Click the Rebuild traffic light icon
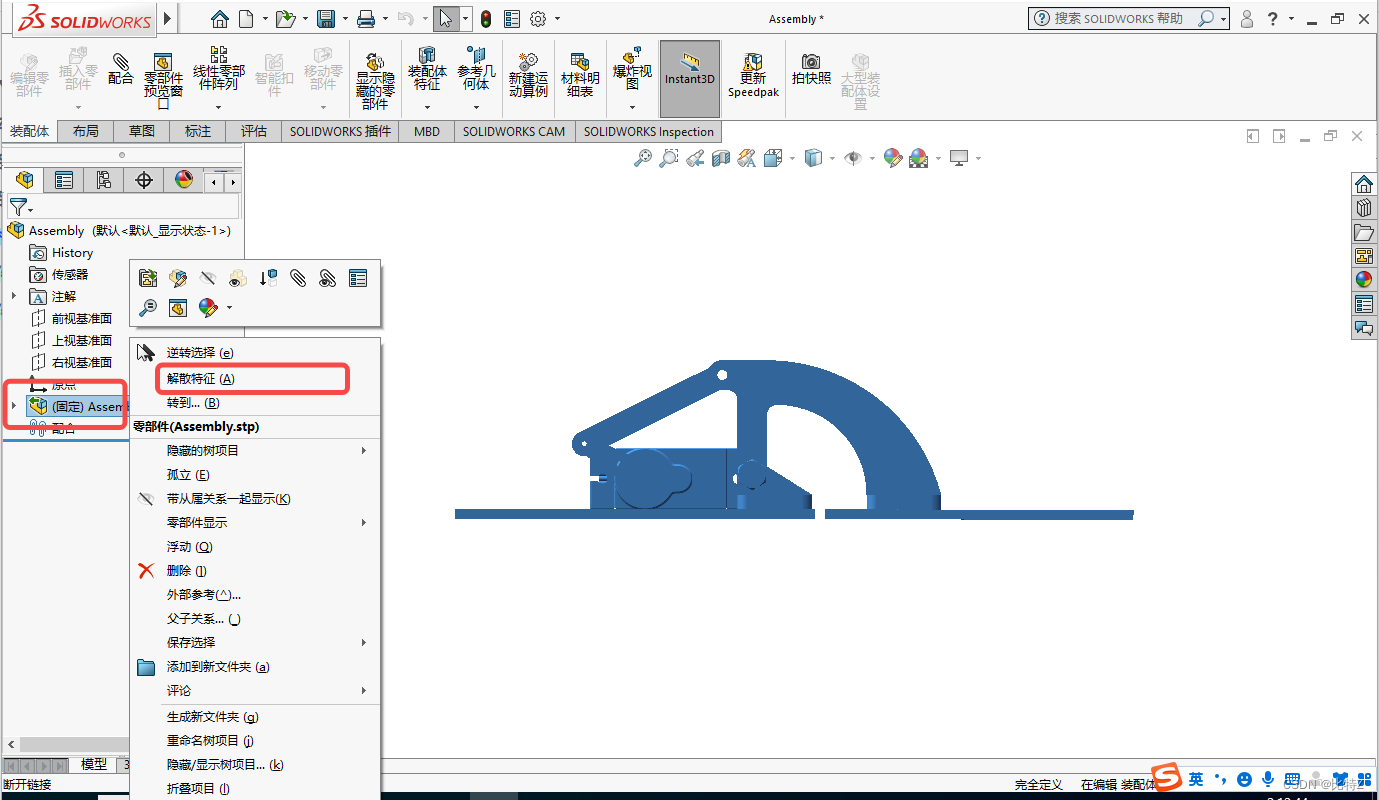 tap(486, 19)
